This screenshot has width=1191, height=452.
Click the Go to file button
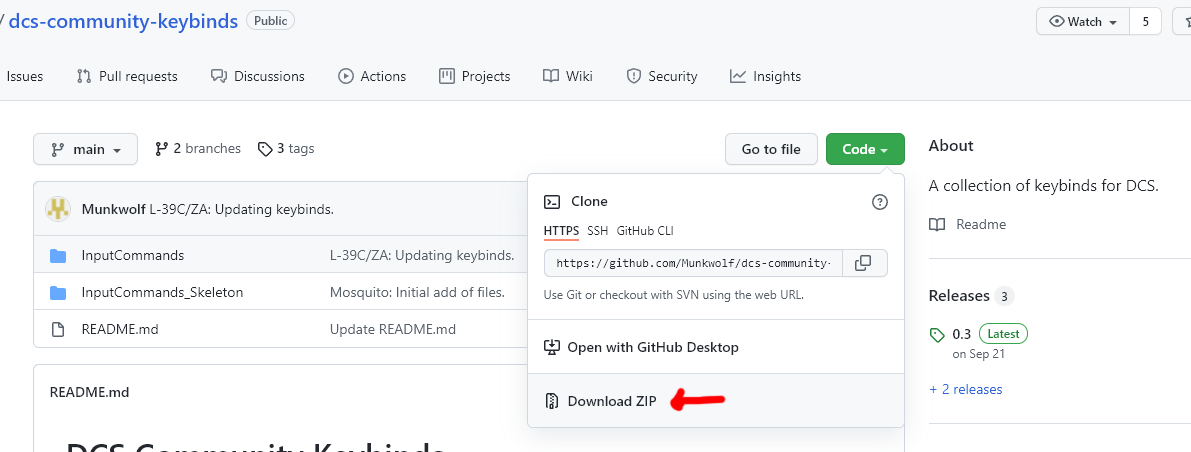click(771, 149)
